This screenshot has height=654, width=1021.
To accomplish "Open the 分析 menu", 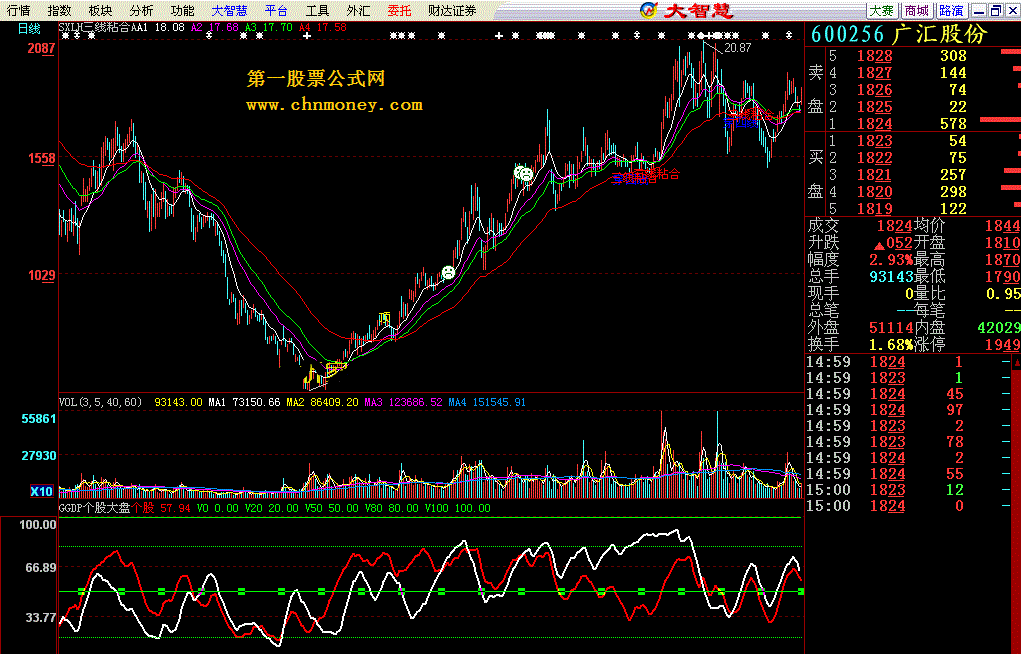I will pos(141,10).
